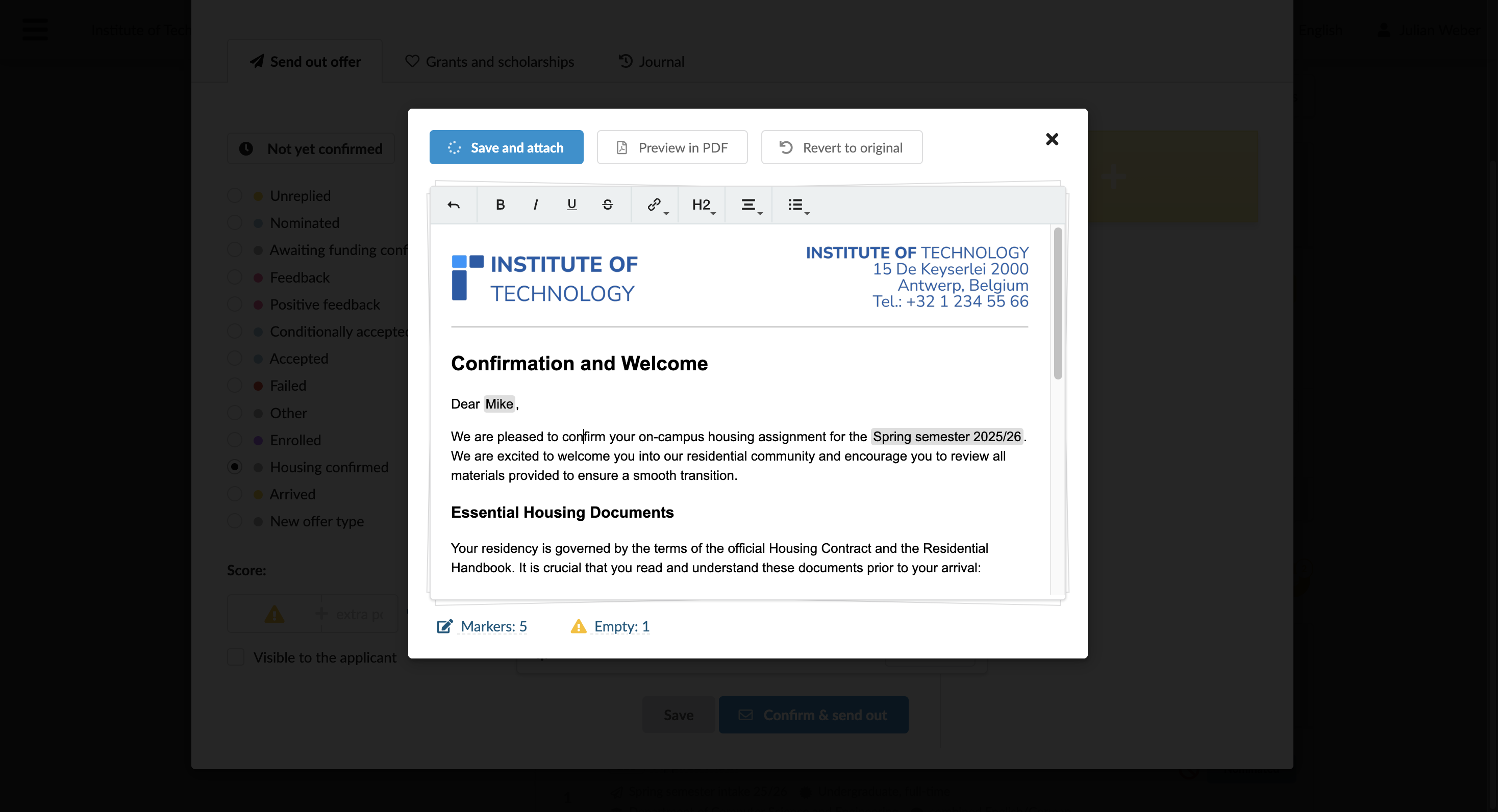Switch to Send out offer tab

(x=305, y=62)
